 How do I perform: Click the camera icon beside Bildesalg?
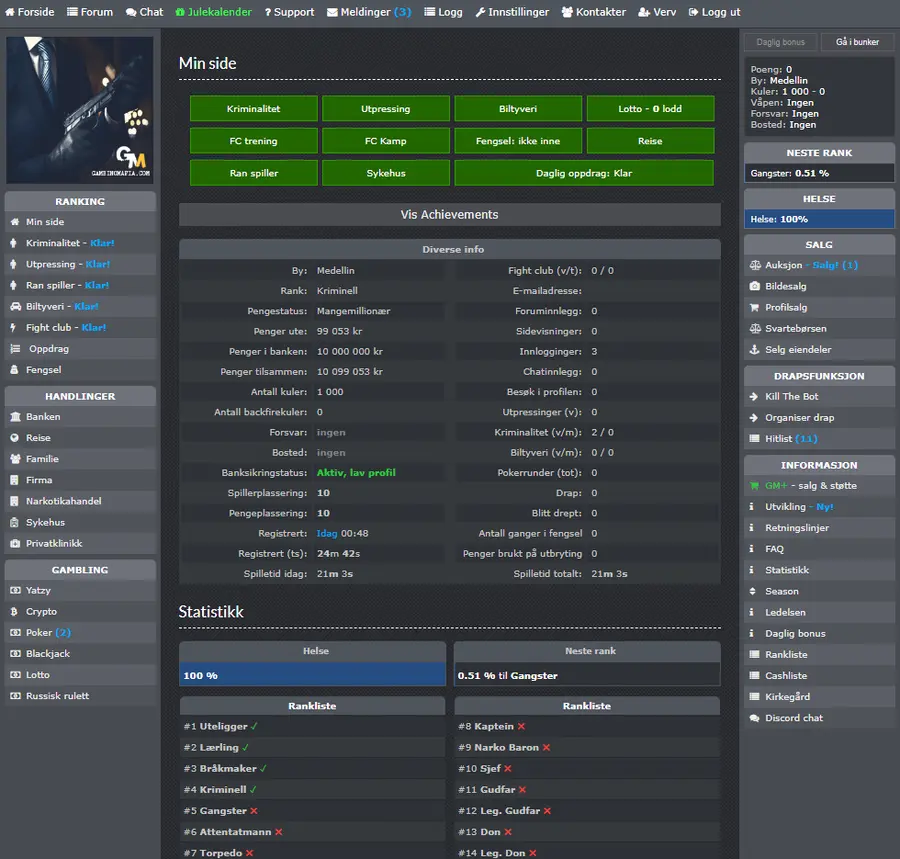[755, 286]
